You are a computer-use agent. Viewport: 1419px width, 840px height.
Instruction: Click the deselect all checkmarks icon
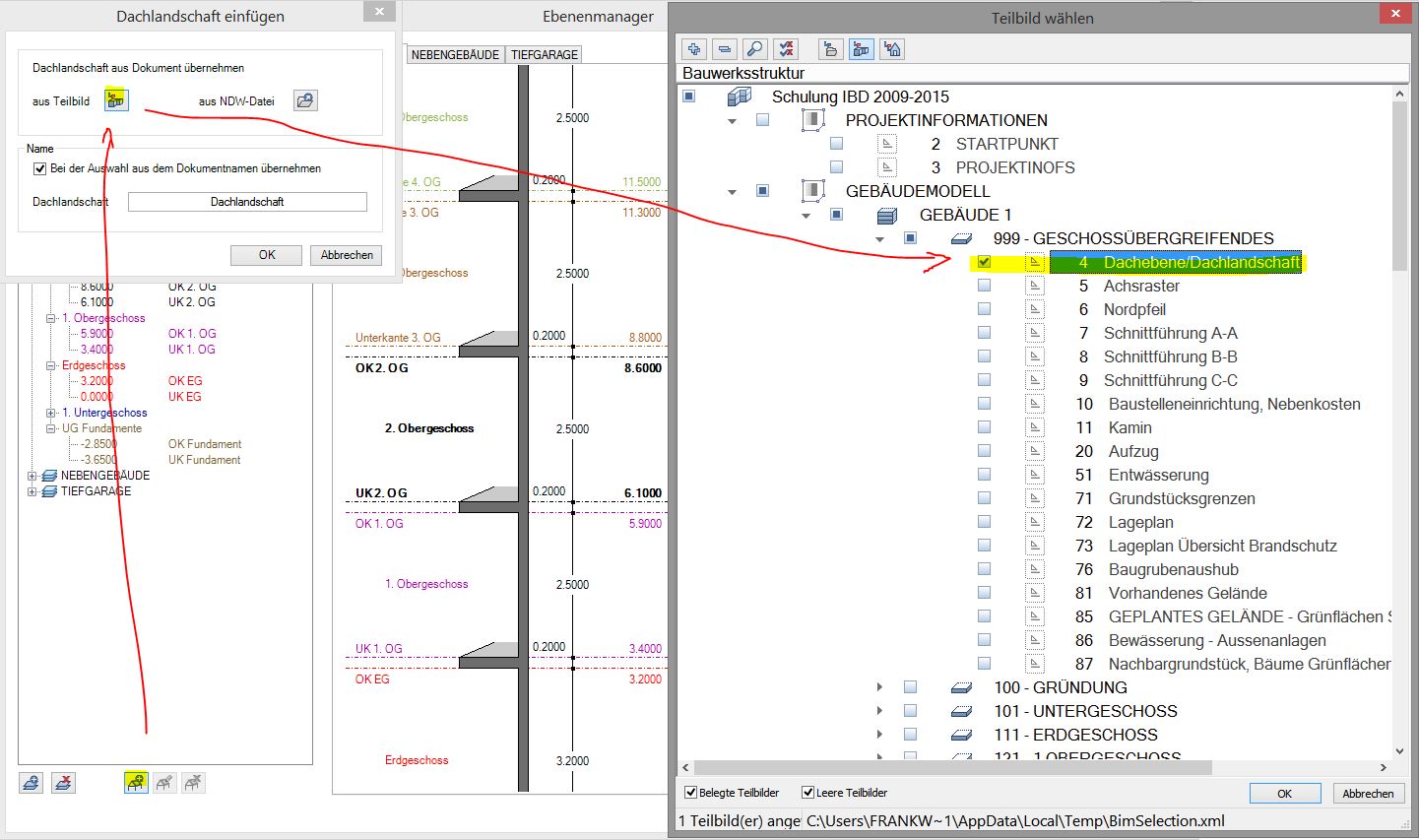(786, 49)
